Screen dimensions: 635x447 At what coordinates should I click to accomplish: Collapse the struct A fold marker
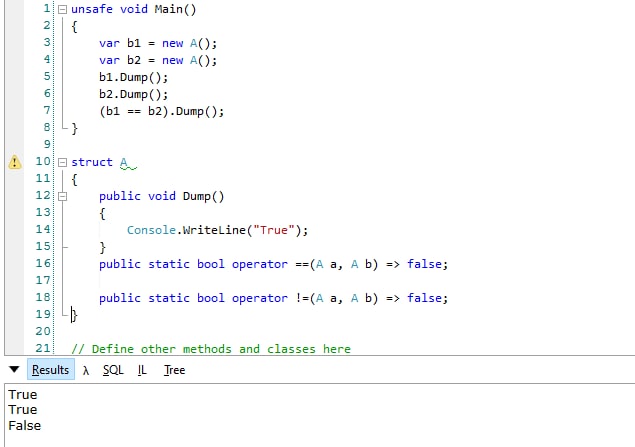tap(62, 162)
